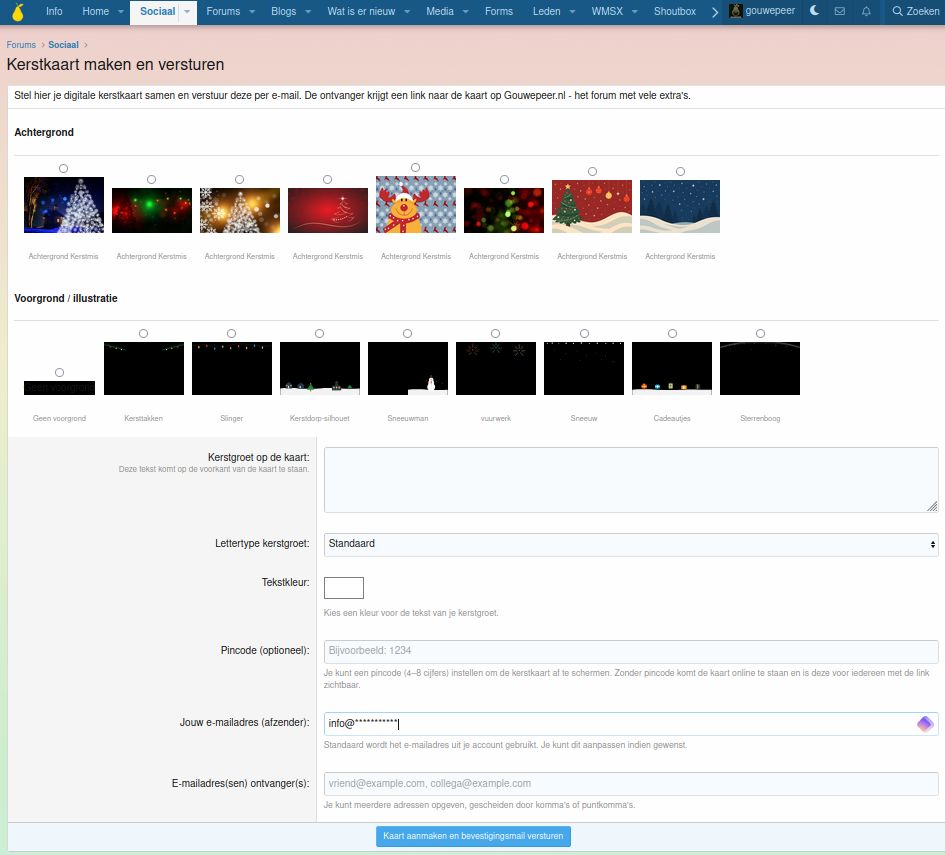945x855 pixels.
Task: Expand the Blogs menu arrow
Action: [x=308, y=11]
